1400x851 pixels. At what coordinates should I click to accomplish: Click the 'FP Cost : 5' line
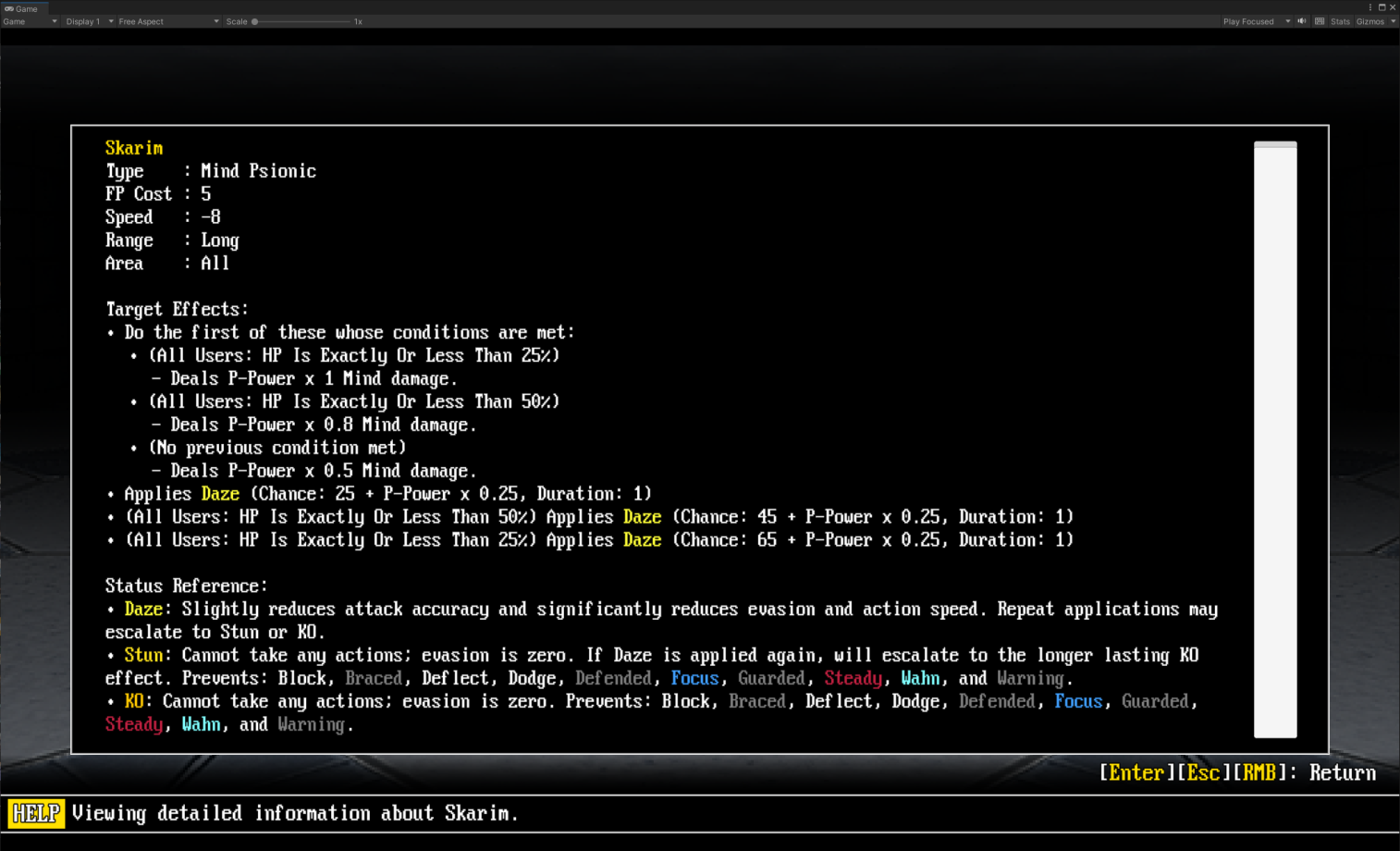click(158, 194)
